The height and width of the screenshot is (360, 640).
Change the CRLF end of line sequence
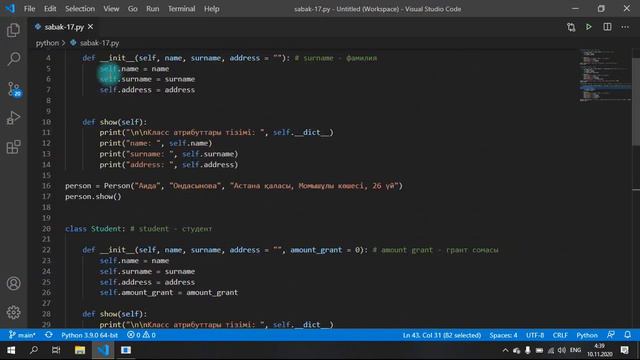[560, 335]
